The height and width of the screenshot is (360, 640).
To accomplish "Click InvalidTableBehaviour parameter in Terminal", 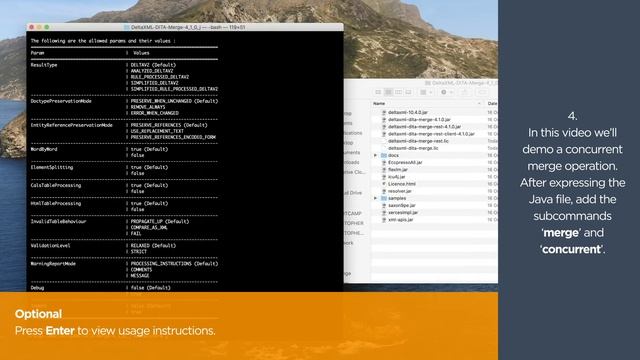I will click(x=58, y=222).
